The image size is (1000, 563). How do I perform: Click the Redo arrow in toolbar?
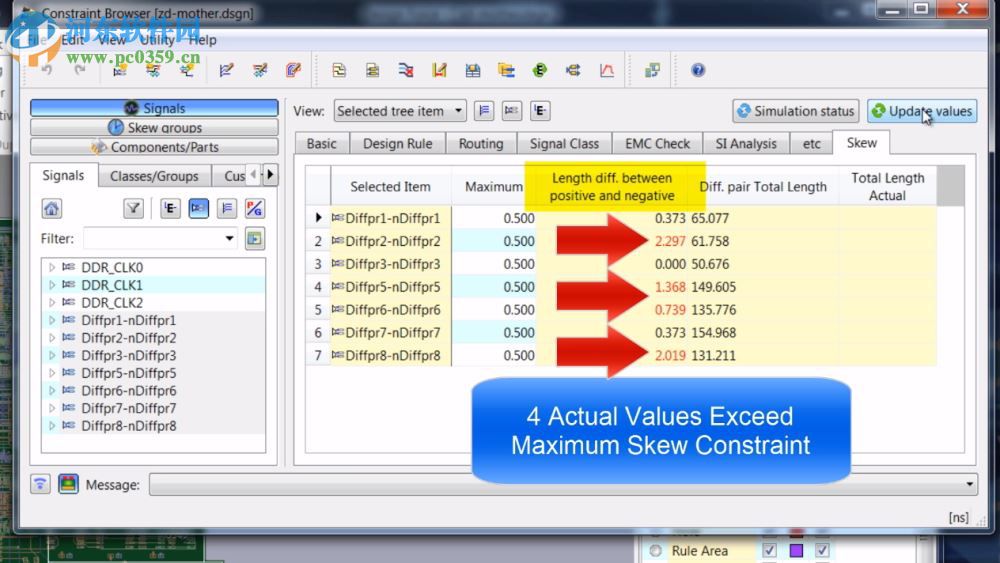coord(80,69)
